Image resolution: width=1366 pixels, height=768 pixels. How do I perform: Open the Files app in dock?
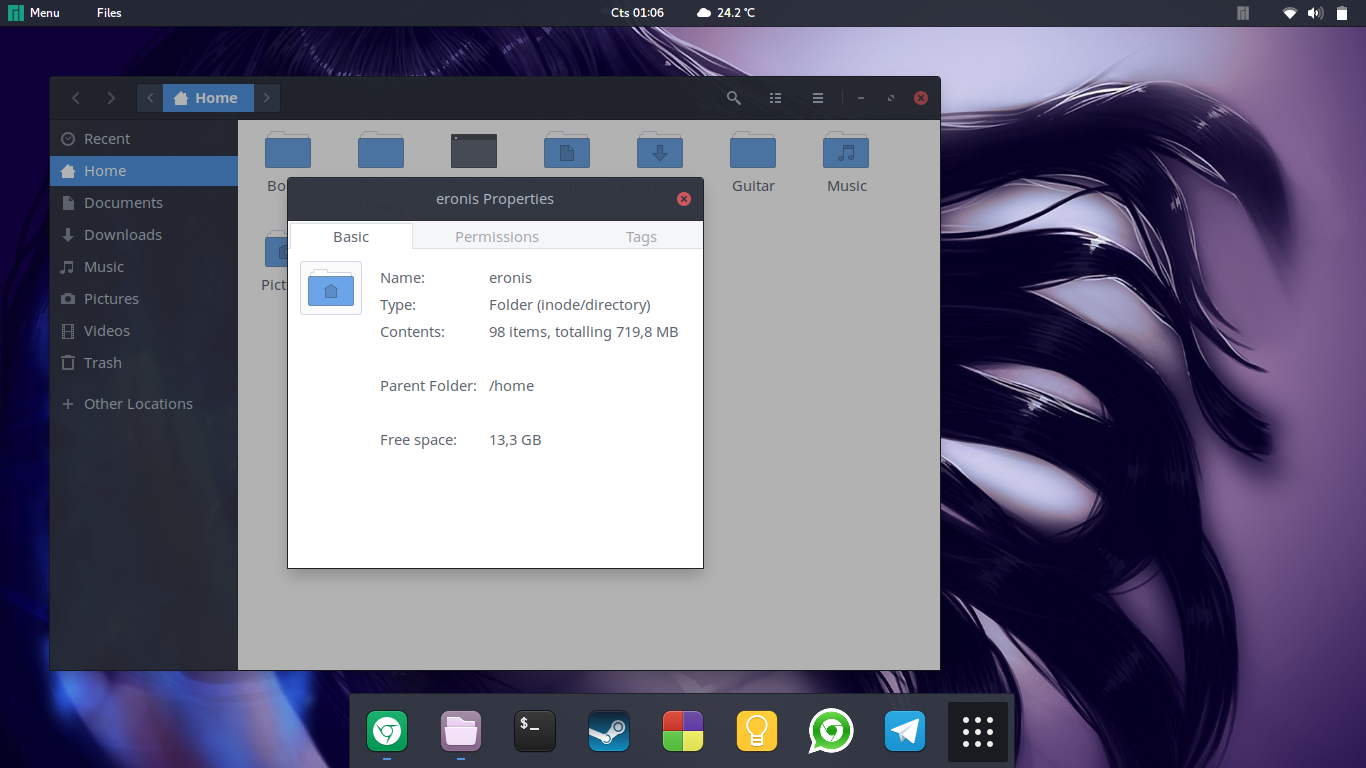461,733
